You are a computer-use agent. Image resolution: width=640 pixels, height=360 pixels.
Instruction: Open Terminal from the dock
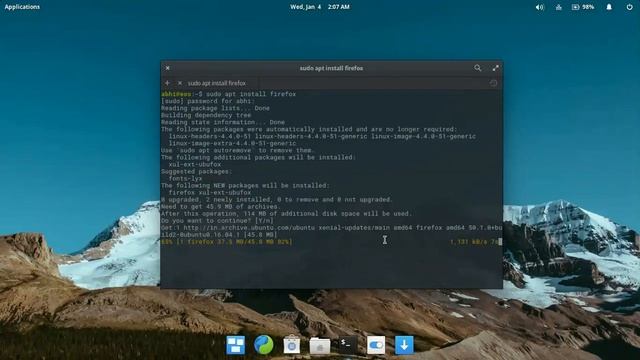[x=347, y=344]
